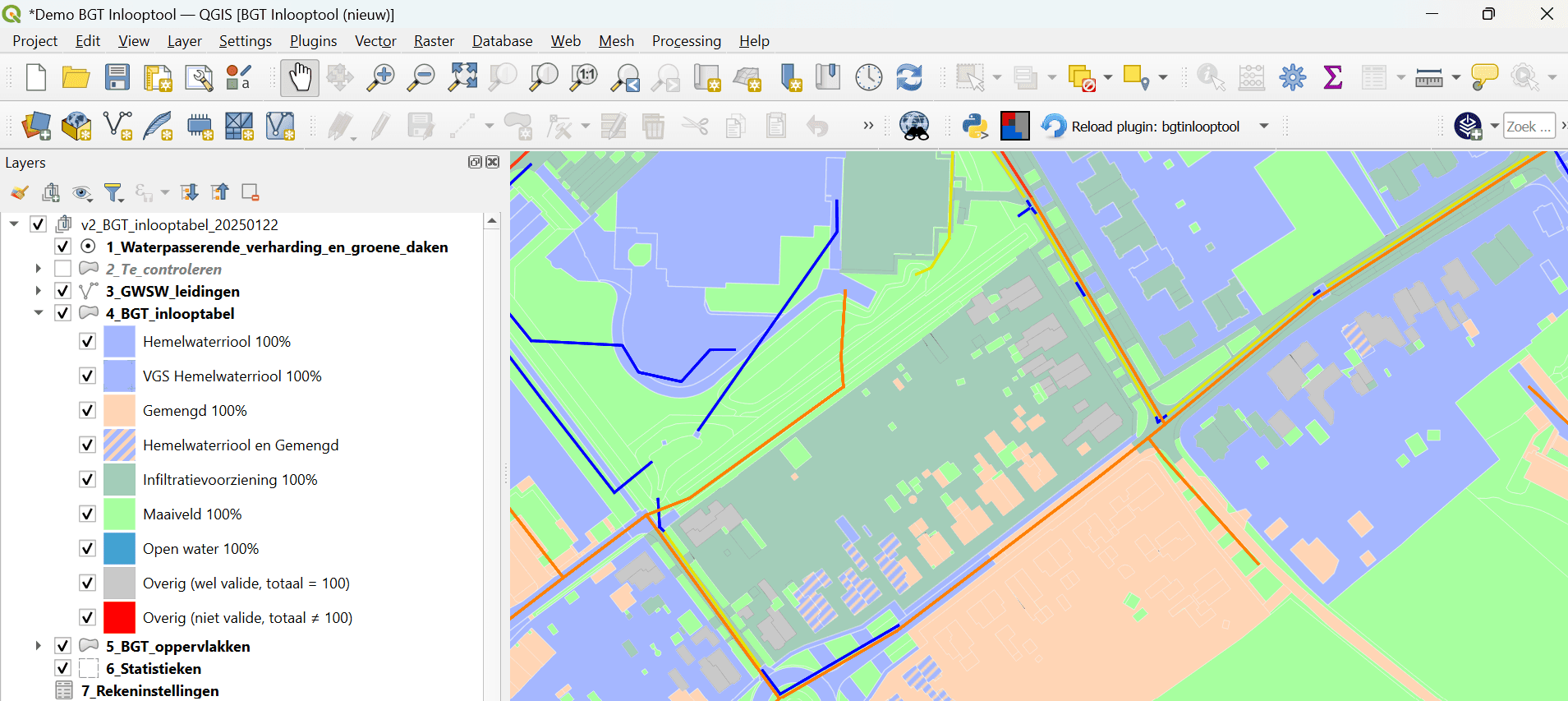Screen dimensions: 1568x701
Task: Toggle the Maaiveld 100% checkbox
Action: 88,514
